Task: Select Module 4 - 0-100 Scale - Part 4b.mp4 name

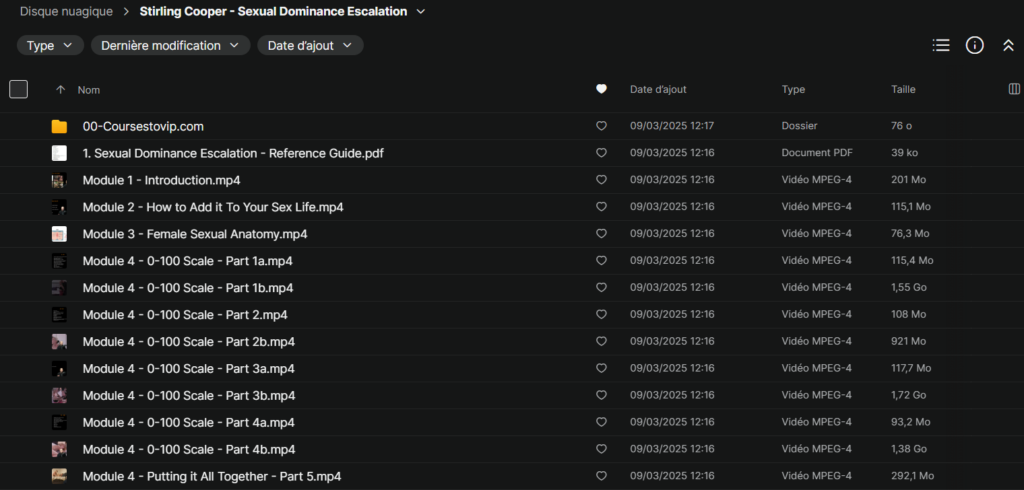Action: pyautogui.click(x=189, y=449)
